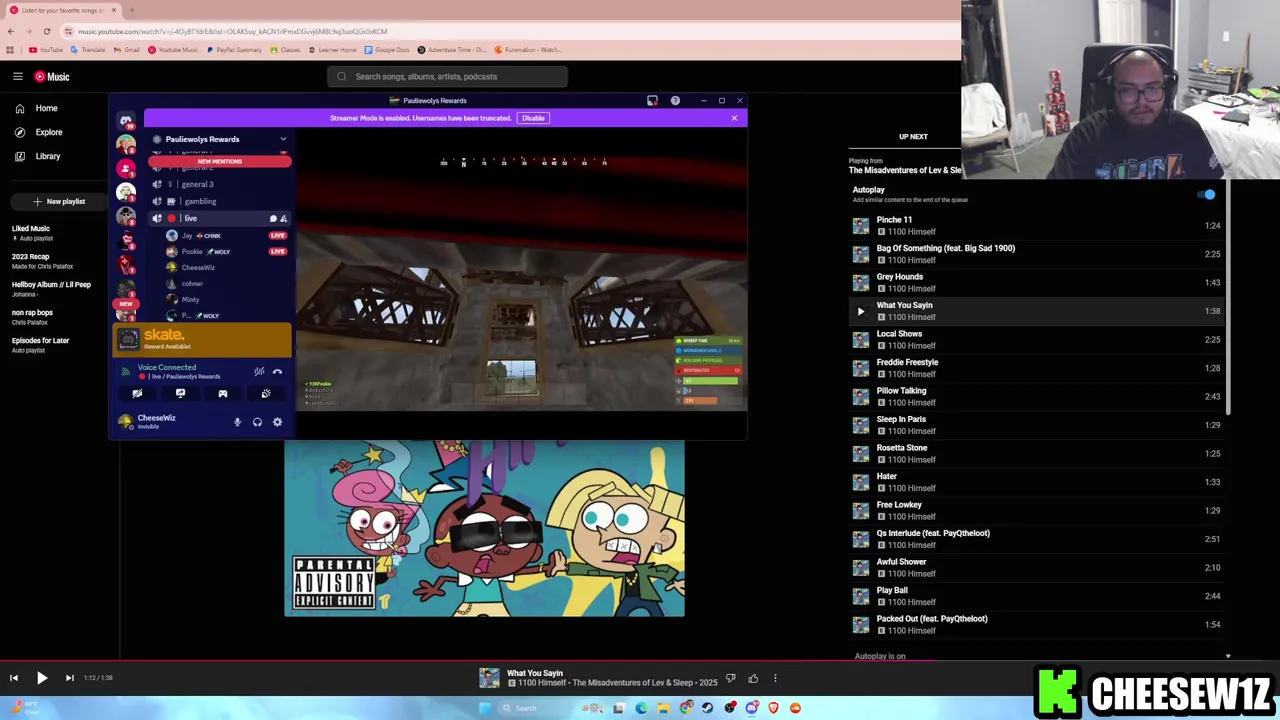Open chat for the live voice channel
This screenshot has height=720, width=1280.
pos(273,218)
